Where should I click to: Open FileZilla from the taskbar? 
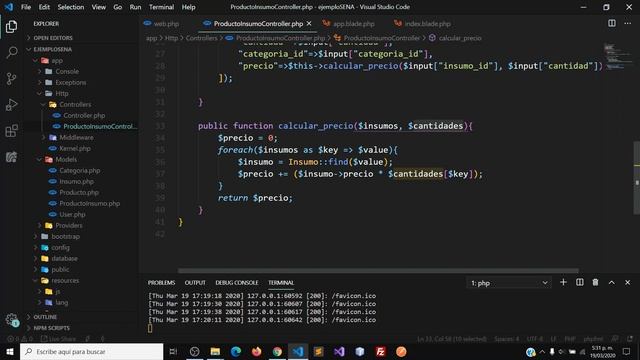click(x=380, y=351)
